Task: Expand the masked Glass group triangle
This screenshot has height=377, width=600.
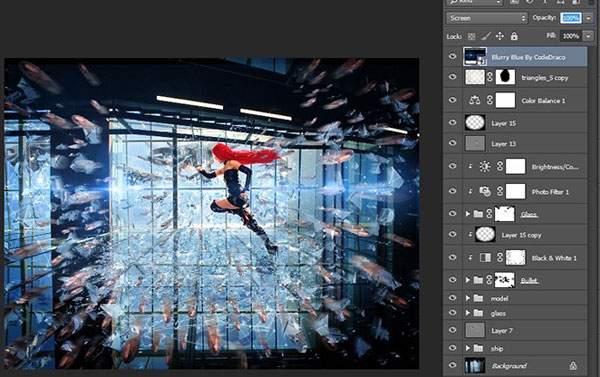Action: click(x=468, y=214)
